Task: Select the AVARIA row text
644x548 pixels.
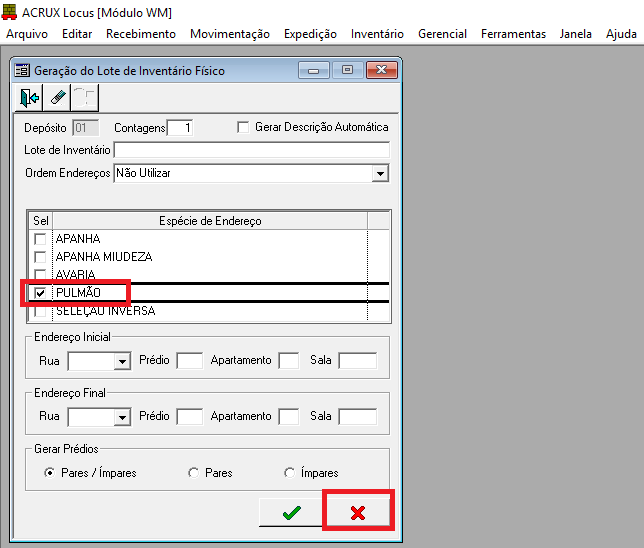Action: [x=76, y=274]
